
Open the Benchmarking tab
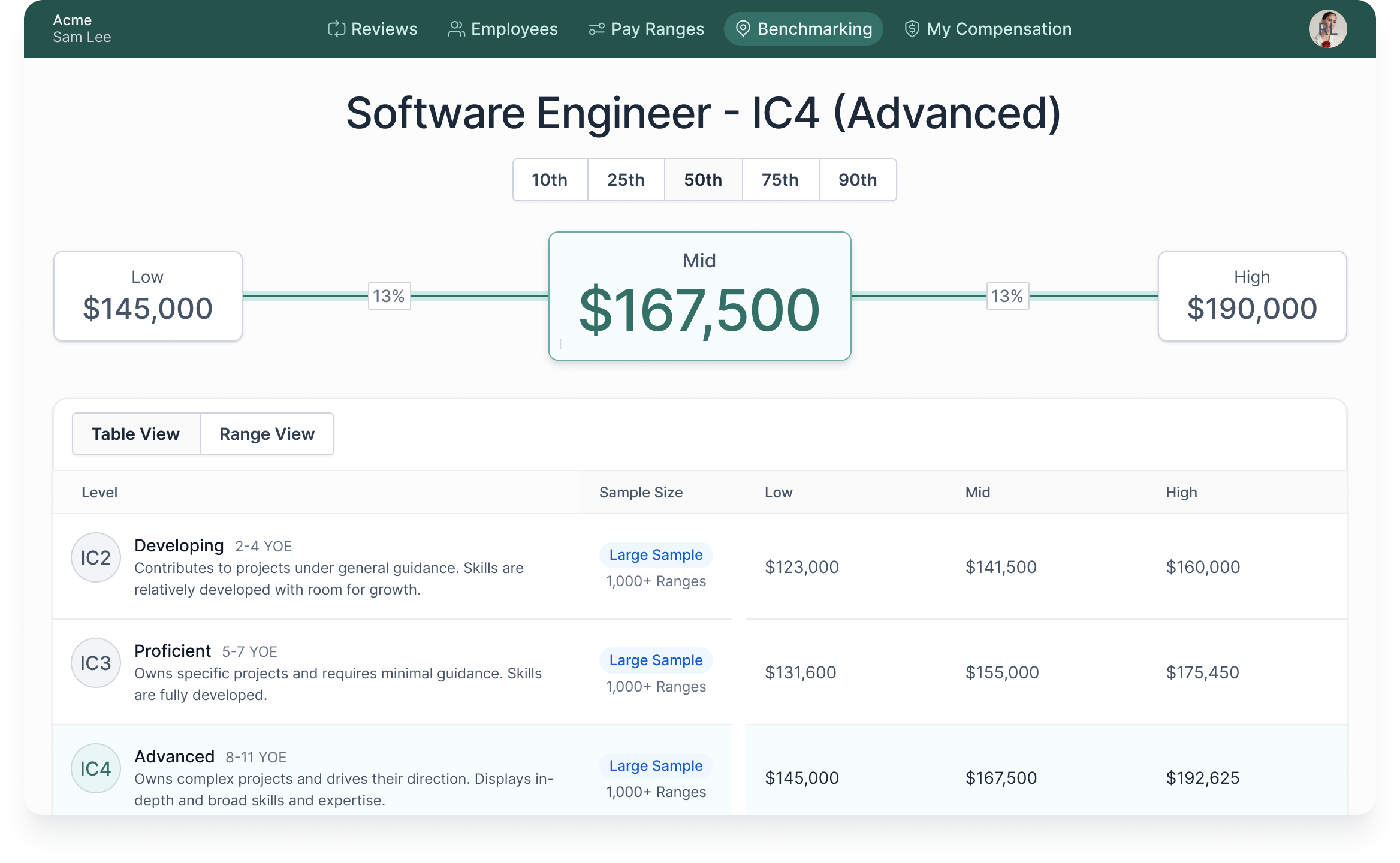(803, 28)
